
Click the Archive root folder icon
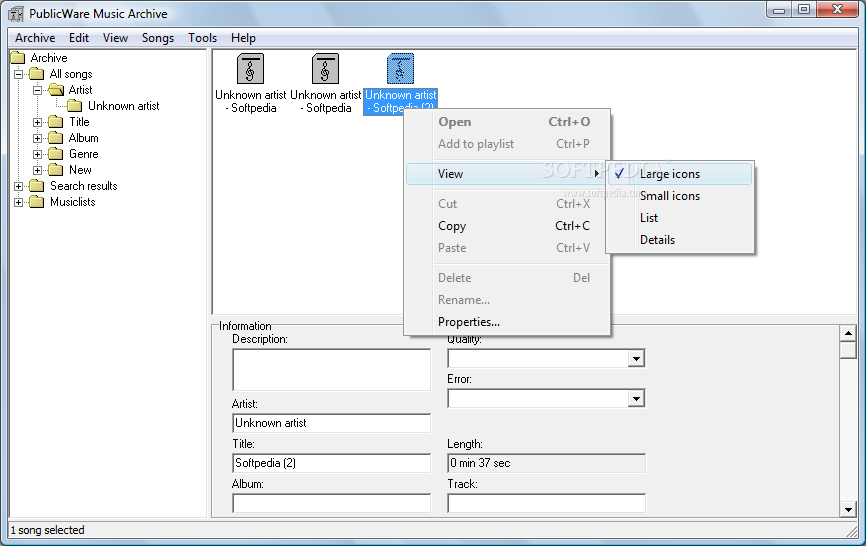pyautogui.click(x=18, y=58)
